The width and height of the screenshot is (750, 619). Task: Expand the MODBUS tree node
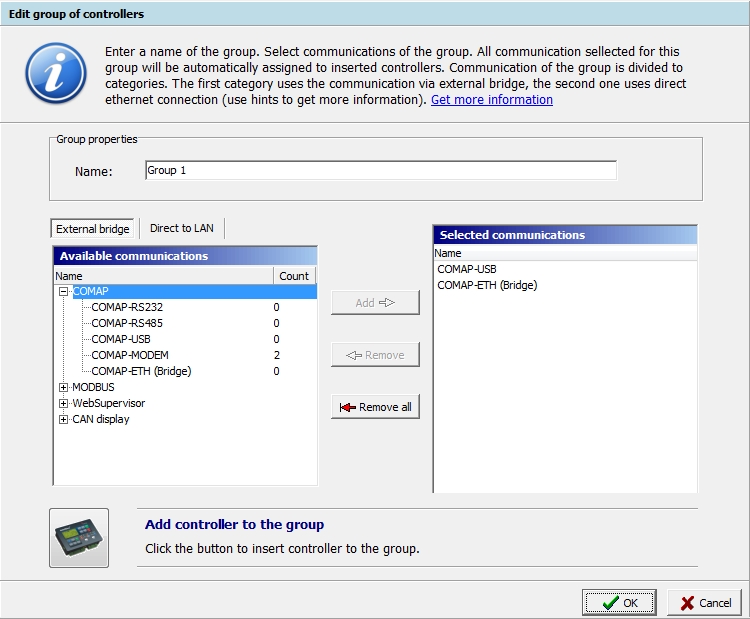[x=64, y=387]
